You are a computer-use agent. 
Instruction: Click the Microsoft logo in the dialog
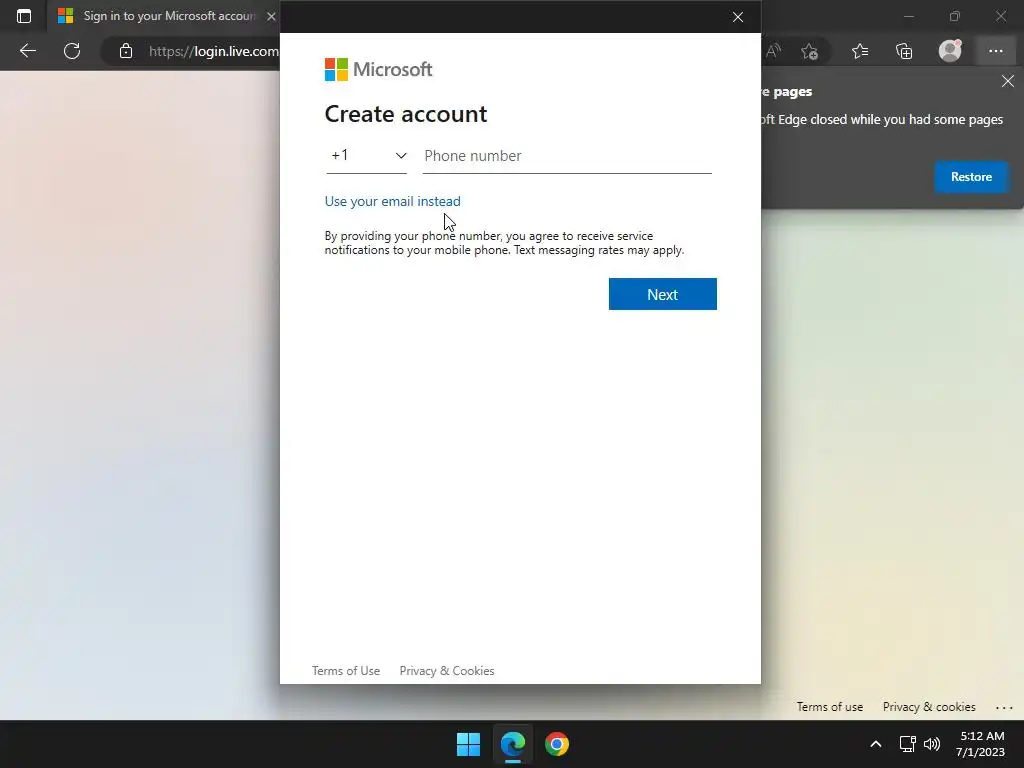tap(378, 69)
